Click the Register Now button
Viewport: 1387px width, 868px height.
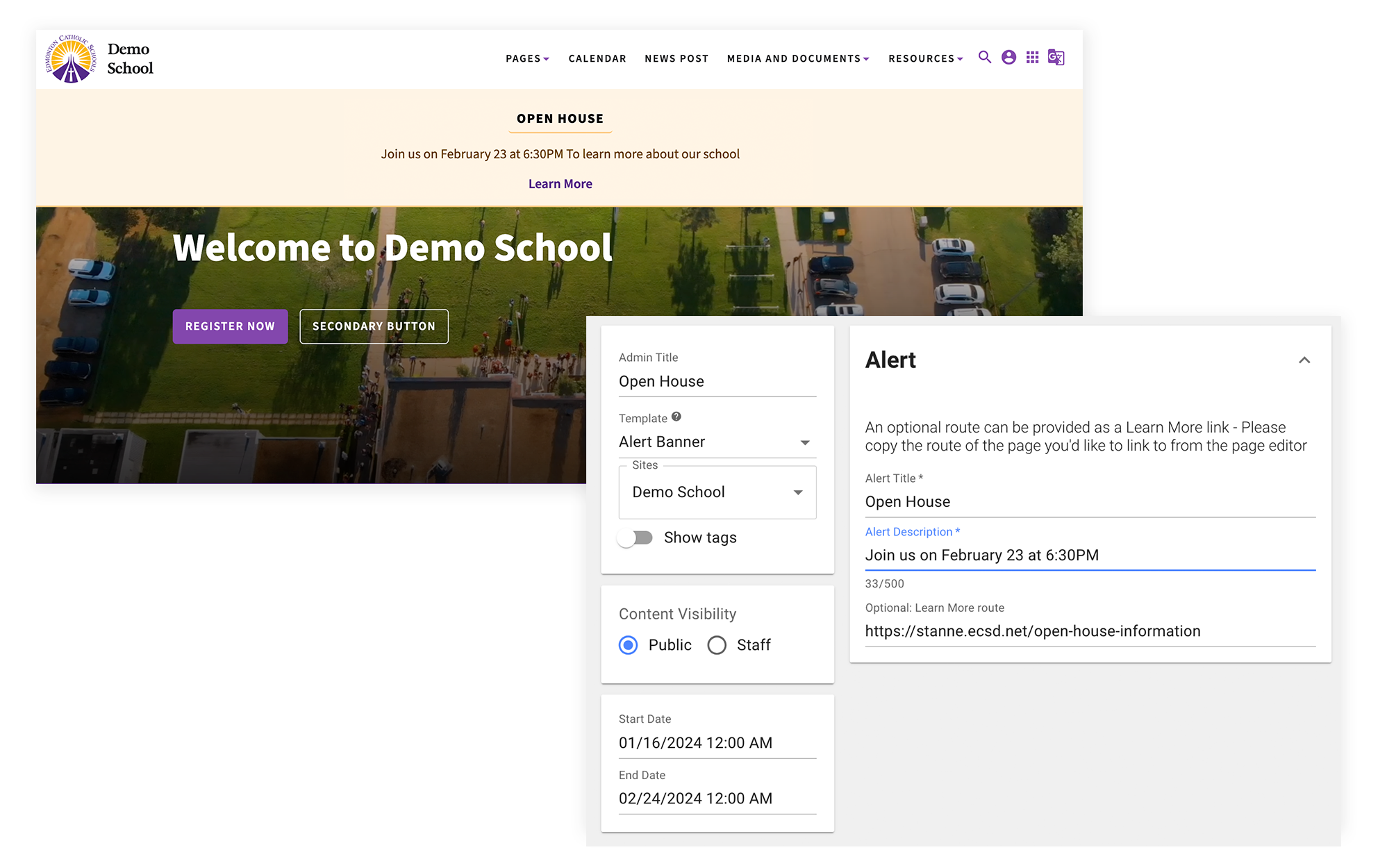[230, 326]
